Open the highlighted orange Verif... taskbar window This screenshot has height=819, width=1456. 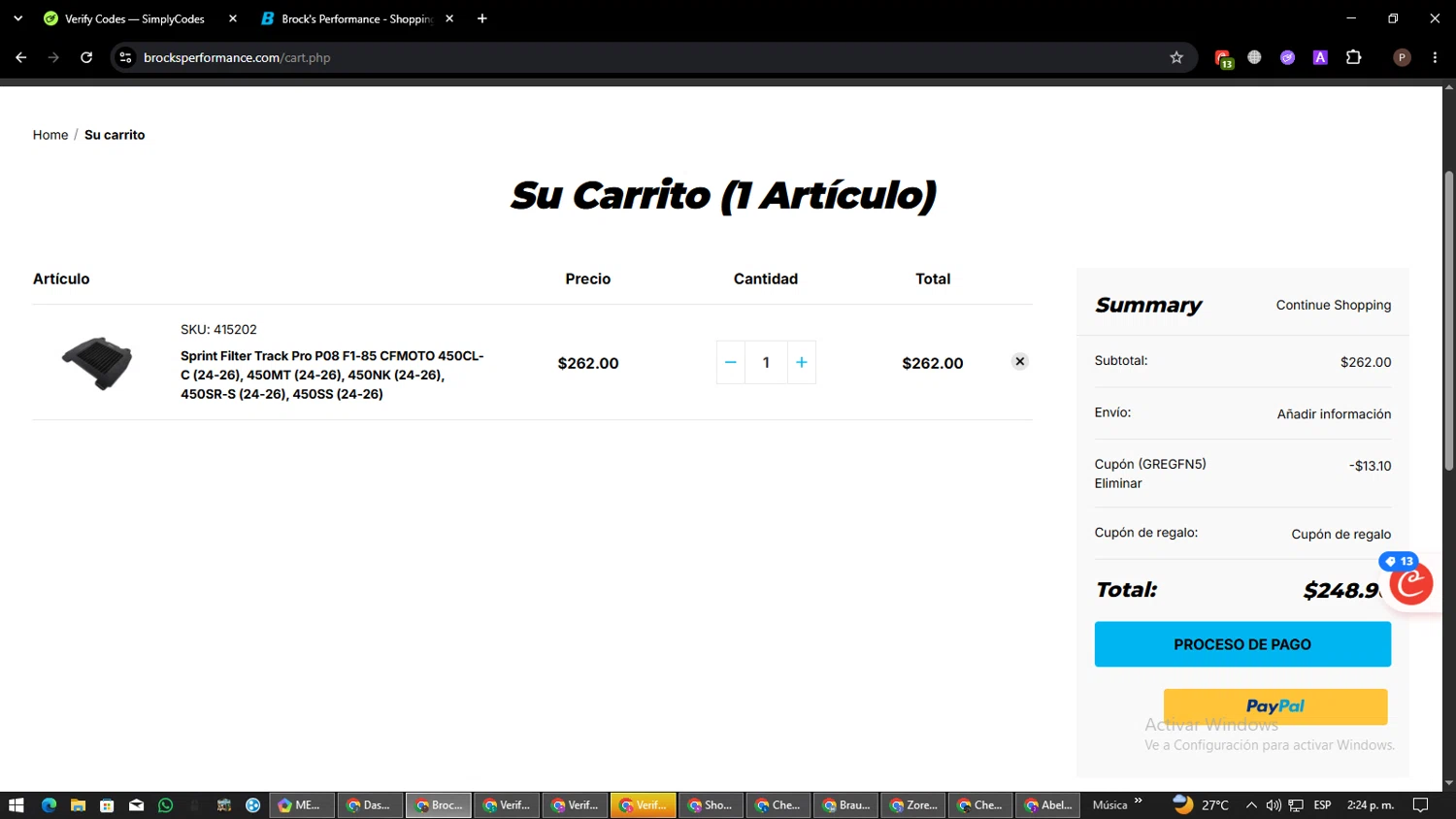pyautogui.click(x=643, y=805)
